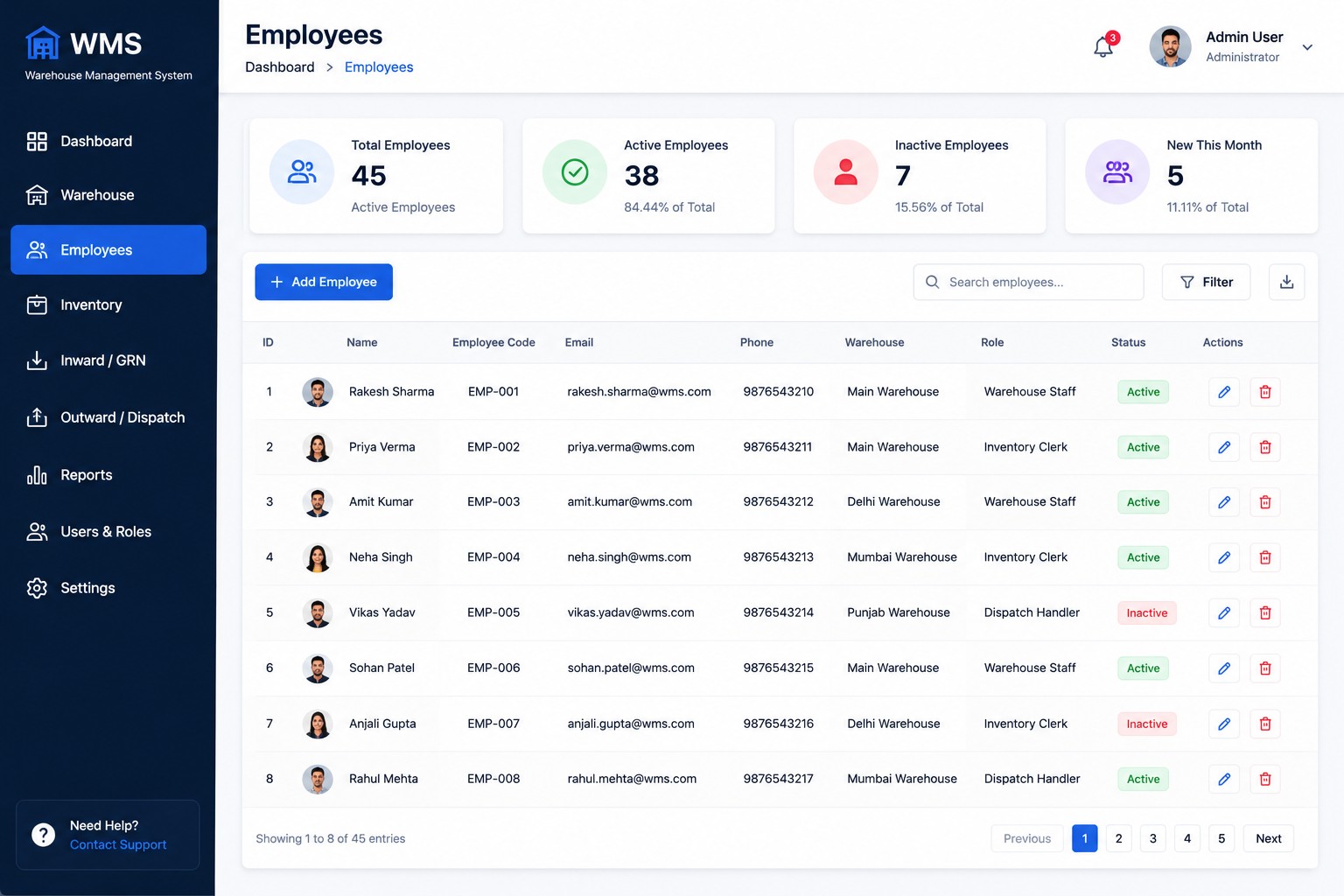The image size is (1344, 896).
Task: Open the Filter options
Action: click(x=1206, y=282)
